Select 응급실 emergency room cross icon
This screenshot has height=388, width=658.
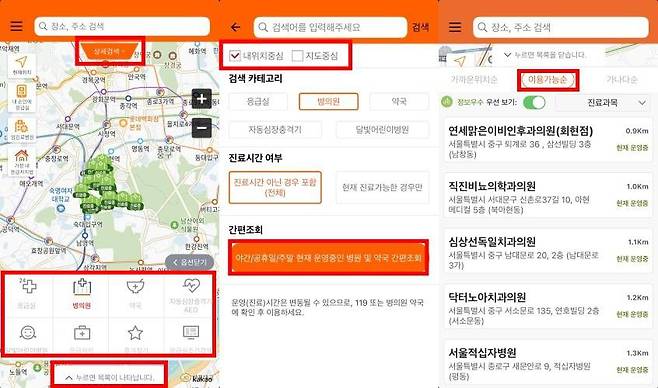click(x=28, y=286)
